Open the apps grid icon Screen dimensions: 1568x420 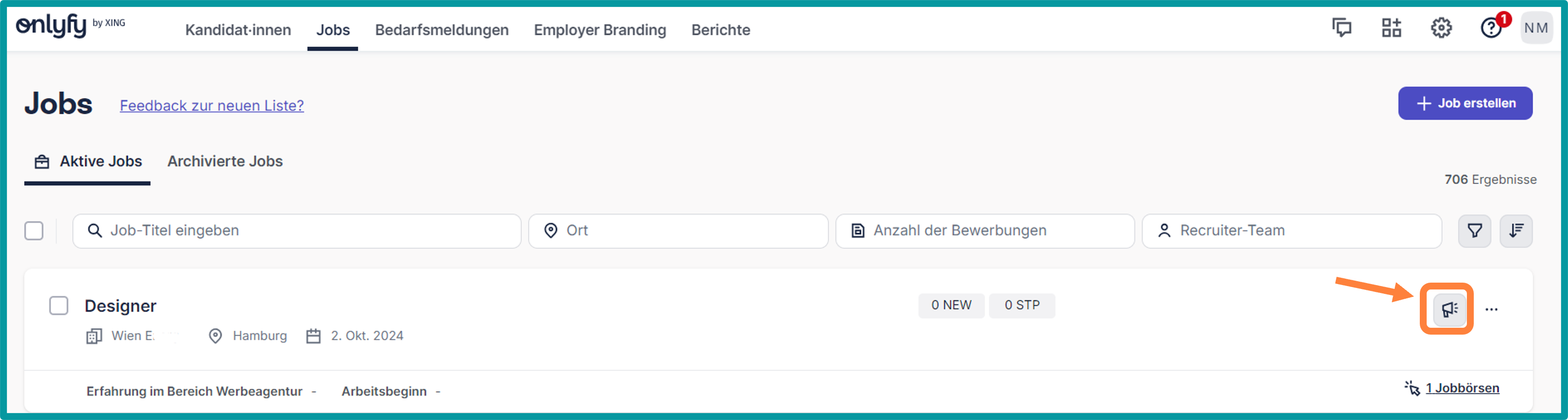(x=1391, y=28)
